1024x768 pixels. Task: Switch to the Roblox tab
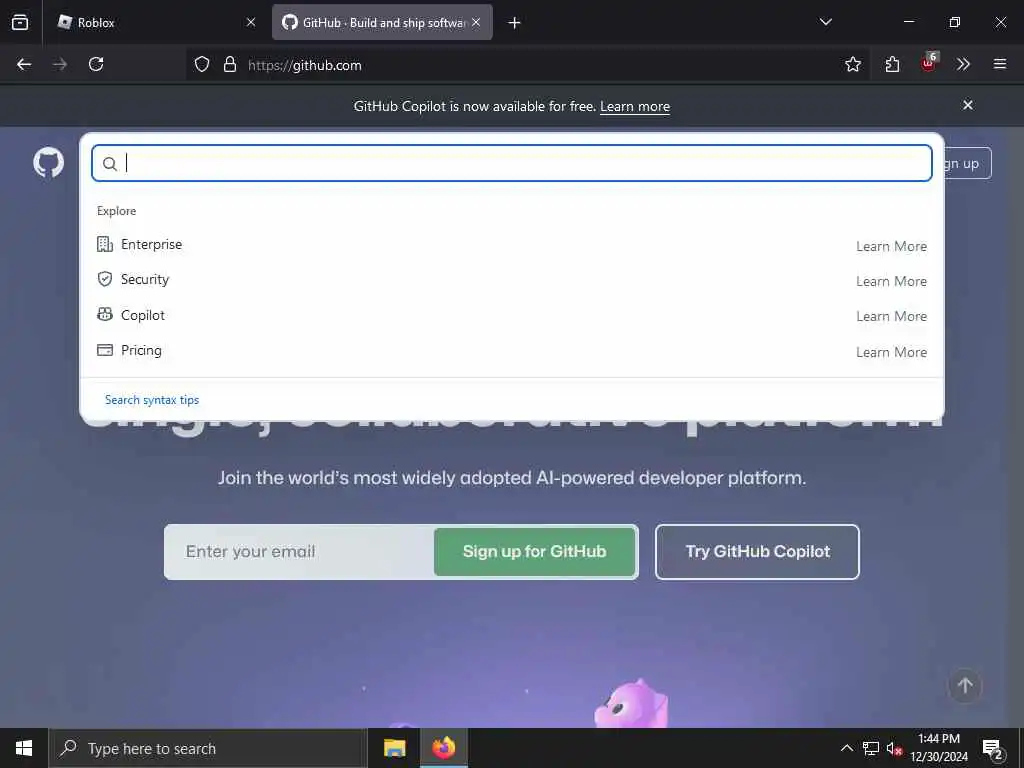point(153,23)
